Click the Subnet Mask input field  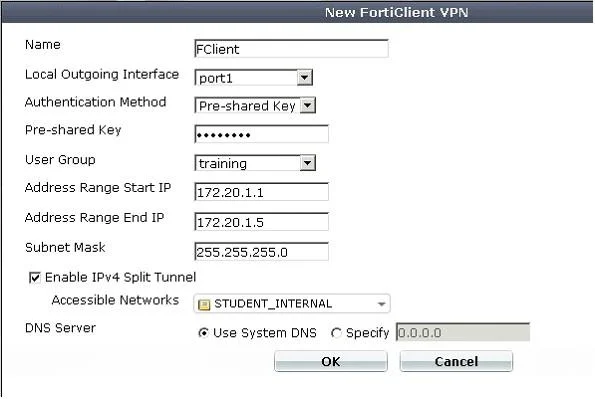coord(261,252)
